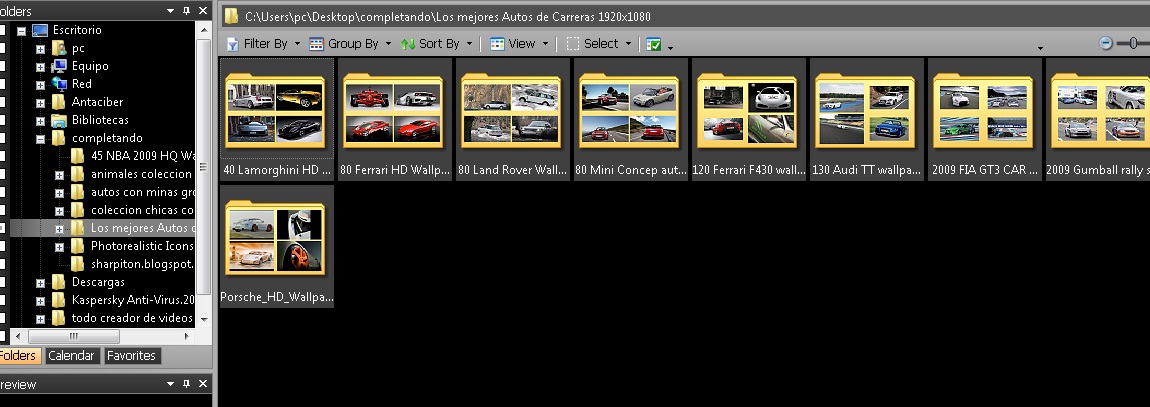
Task: Select the sharpiton.blogspot folder
Action: 142,264
